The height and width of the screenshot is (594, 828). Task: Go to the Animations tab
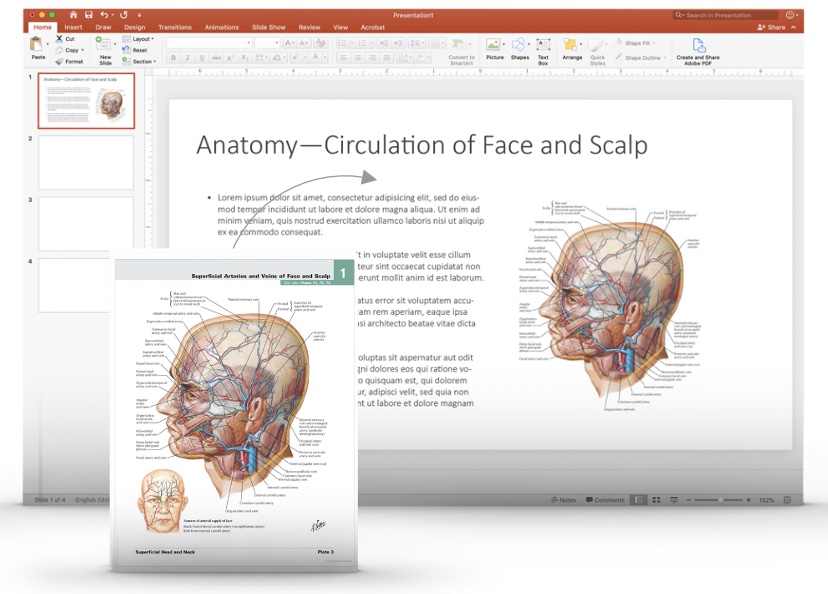click(222, 27)
